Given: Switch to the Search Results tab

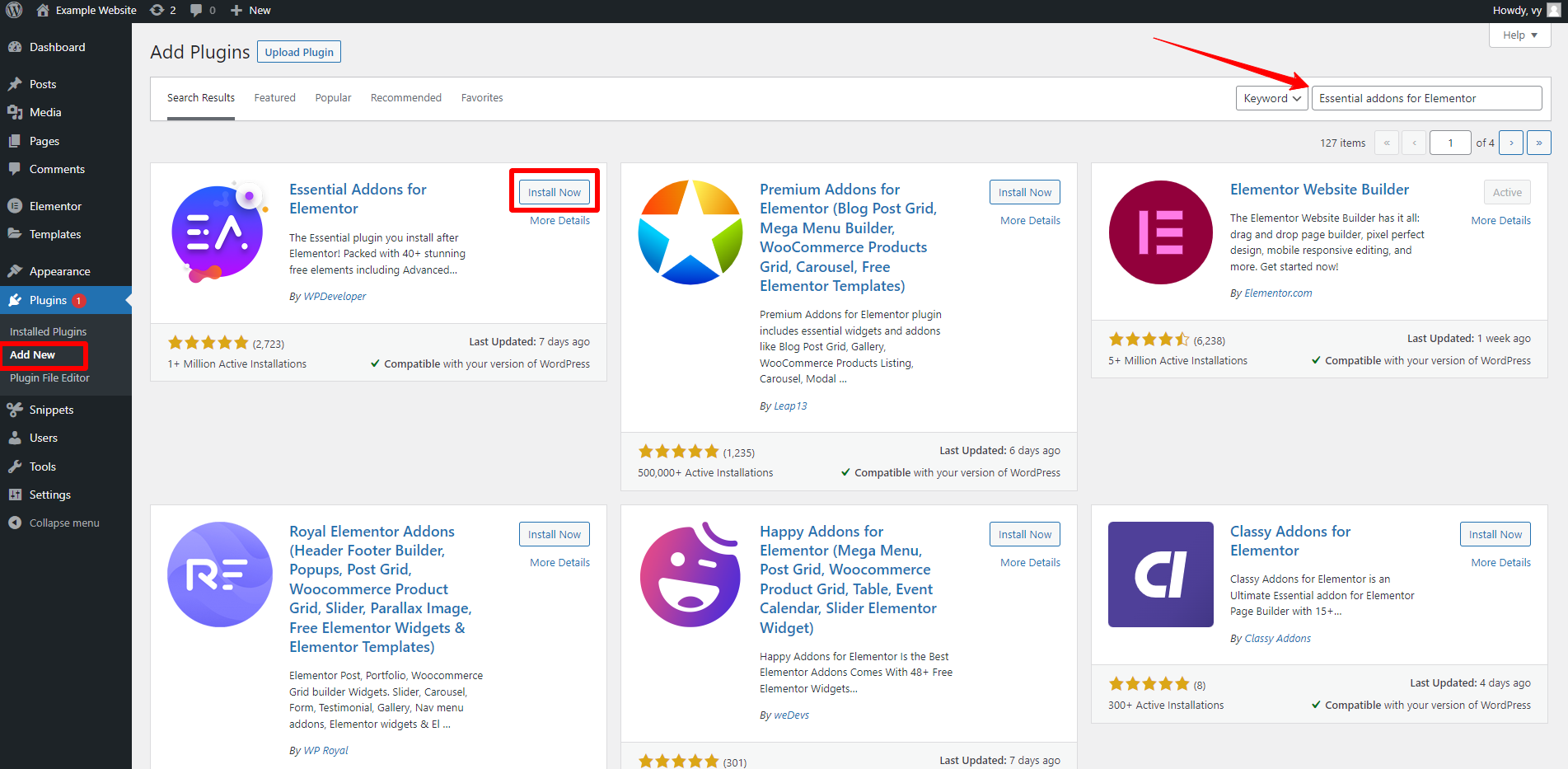Looking at the screenshot, I should pyautogui.click(x=201, y=97).
